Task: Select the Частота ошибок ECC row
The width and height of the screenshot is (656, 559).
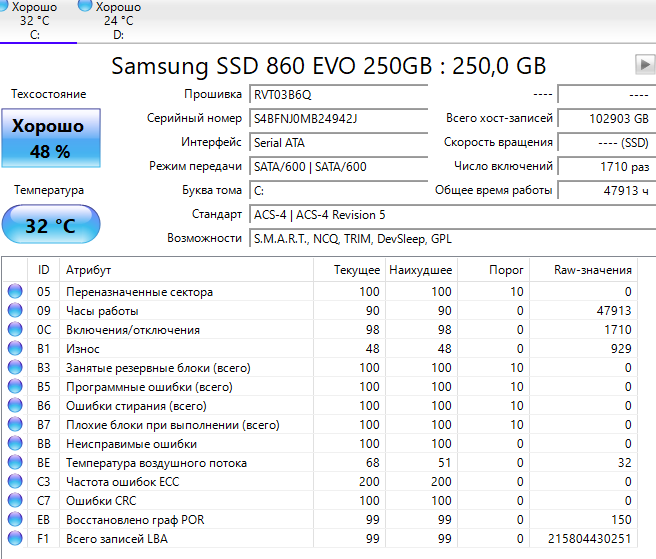Action: click(320, 482)
